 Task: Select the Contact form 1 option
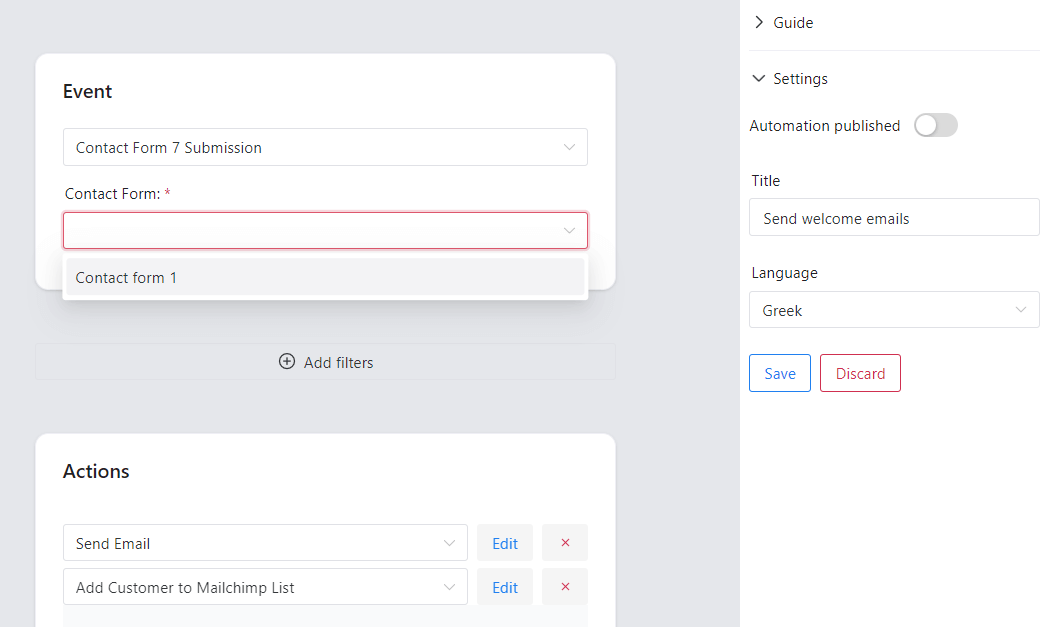coord(325,277)
